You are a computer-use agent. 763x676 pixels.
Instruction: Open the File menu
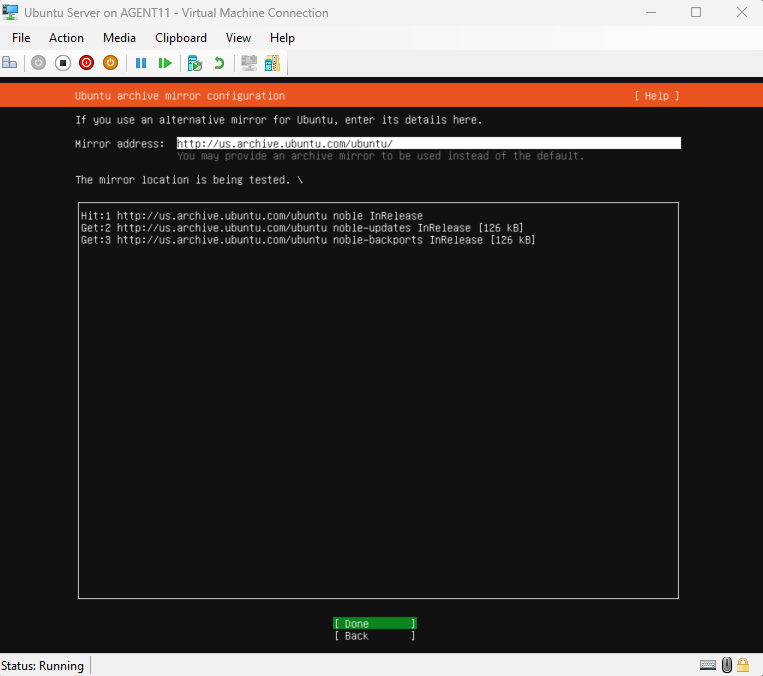[21, 38]
